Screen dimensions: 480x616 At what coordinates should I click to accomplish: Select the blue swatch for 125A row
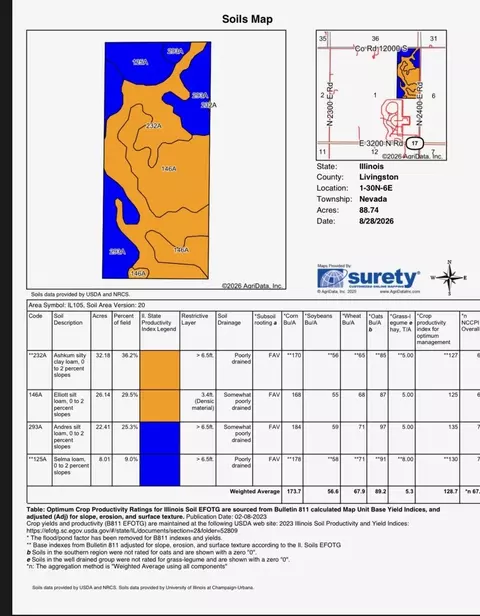(x=160, y=470)
